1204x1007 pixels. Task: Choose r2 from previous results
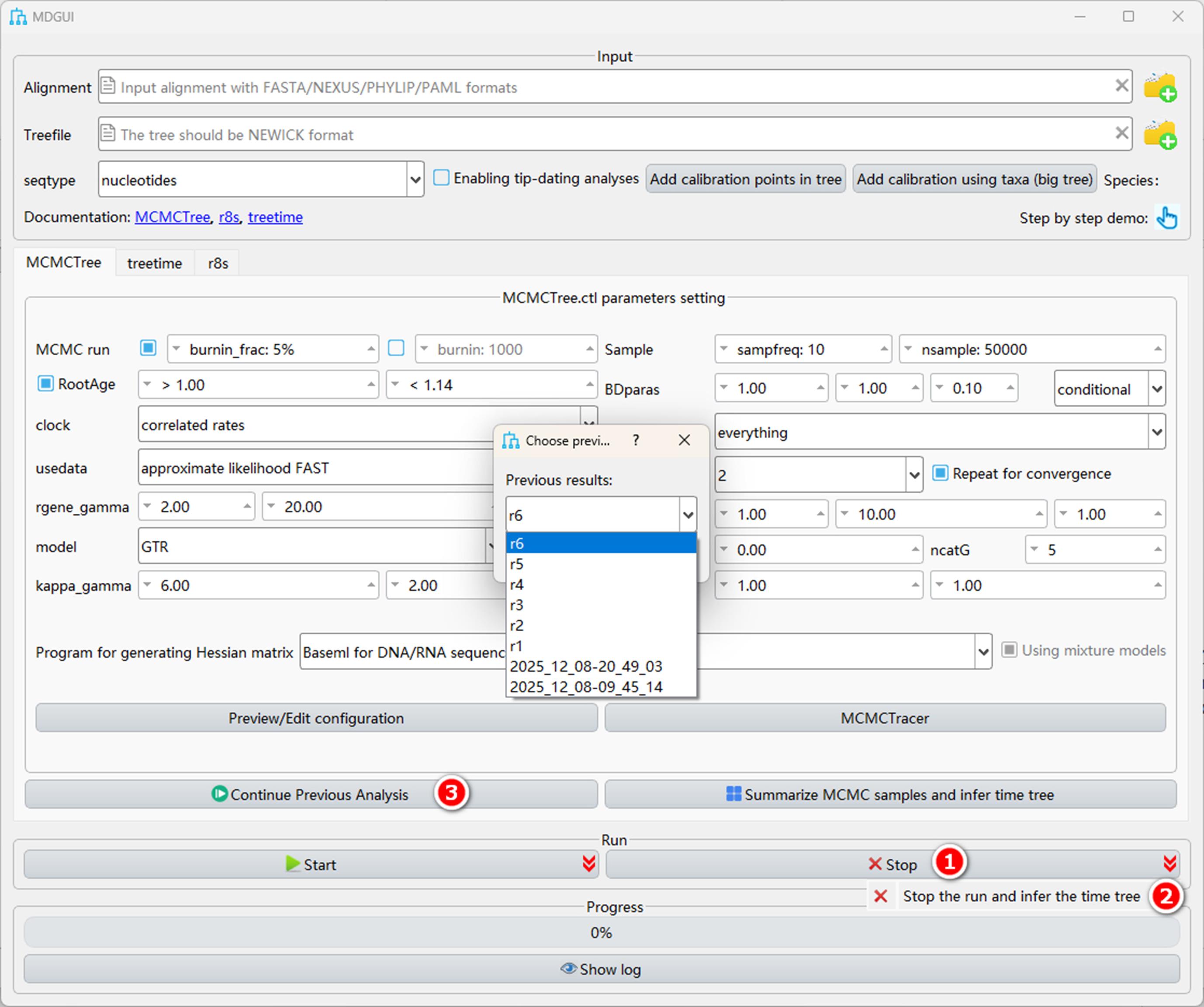tap(602, 625)
